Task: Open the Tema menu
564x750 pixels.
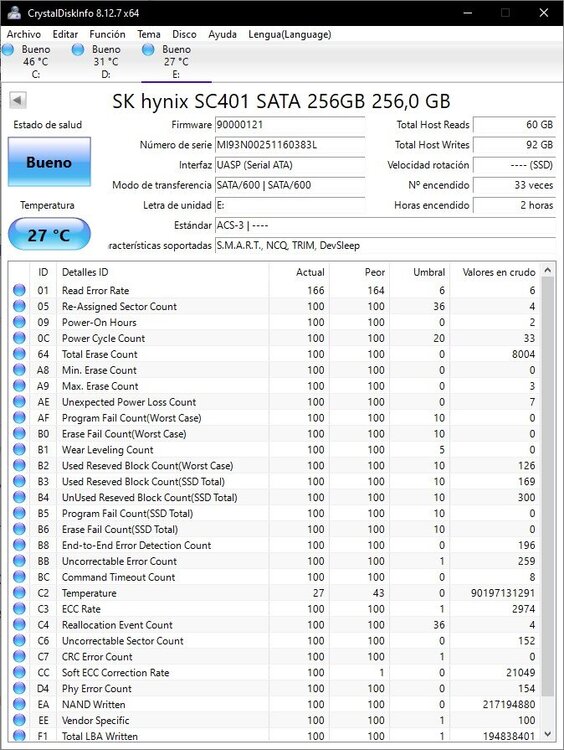Action: click(x=149, y=34)
